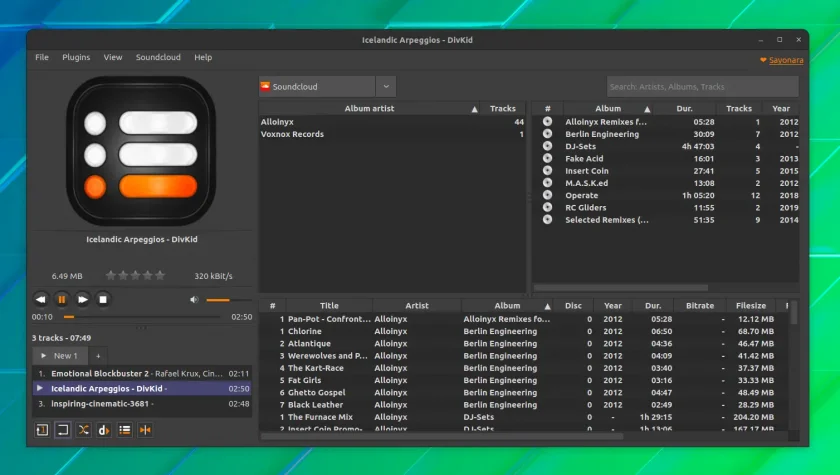Open the Plugins menu
The image size is (840, 475).
click(76, 57)
